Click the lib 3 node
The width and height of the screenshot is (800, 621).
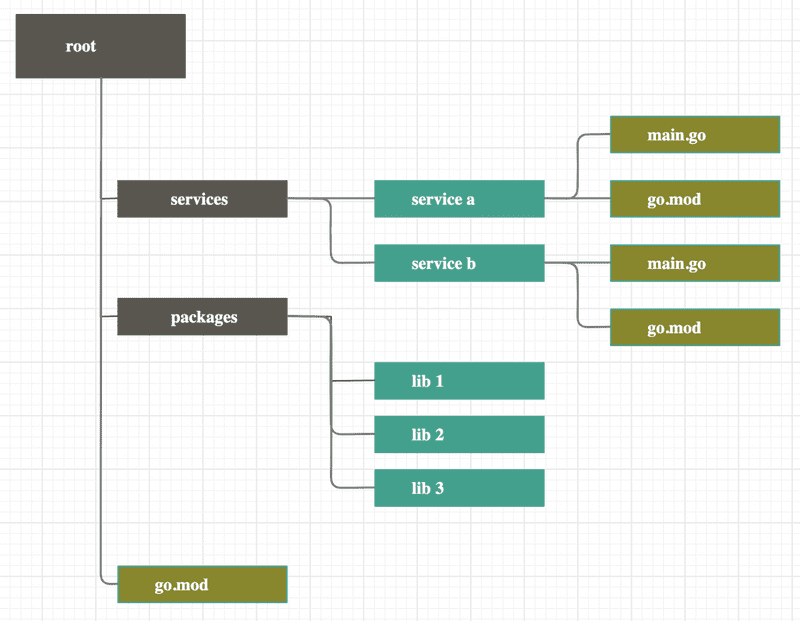pyautogui.click(x=459, y=488)
